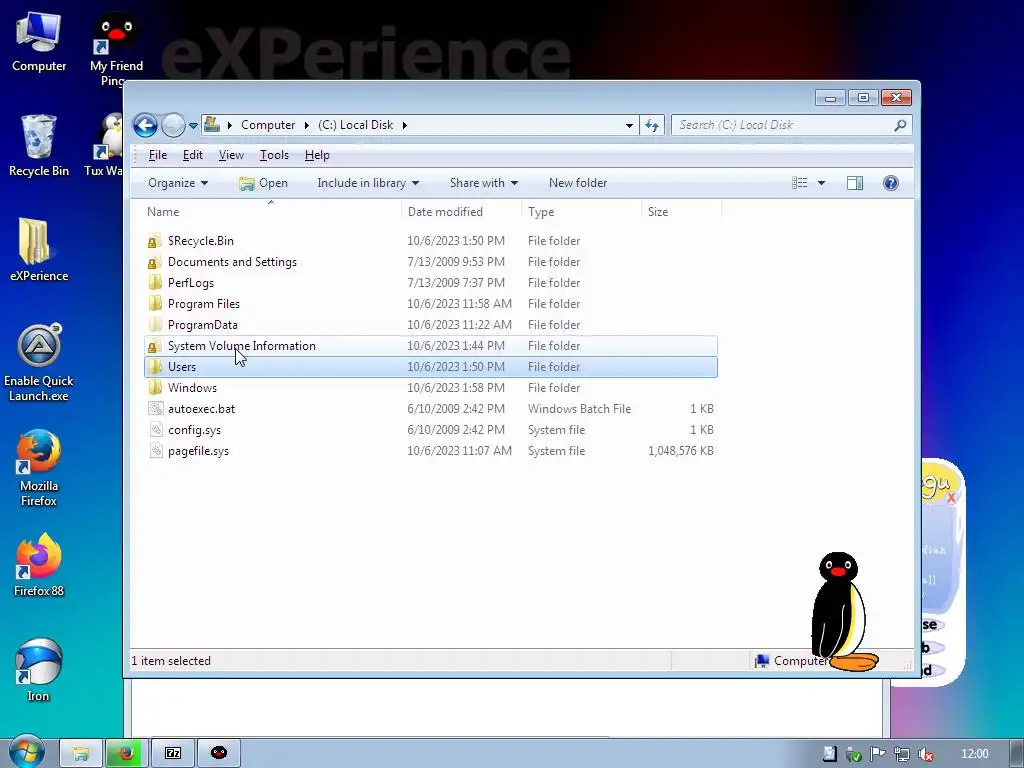The width and height of the screenshot is (1024, 768).
Task: Select the ProgramData folder icon
Action: coord(155,325)
